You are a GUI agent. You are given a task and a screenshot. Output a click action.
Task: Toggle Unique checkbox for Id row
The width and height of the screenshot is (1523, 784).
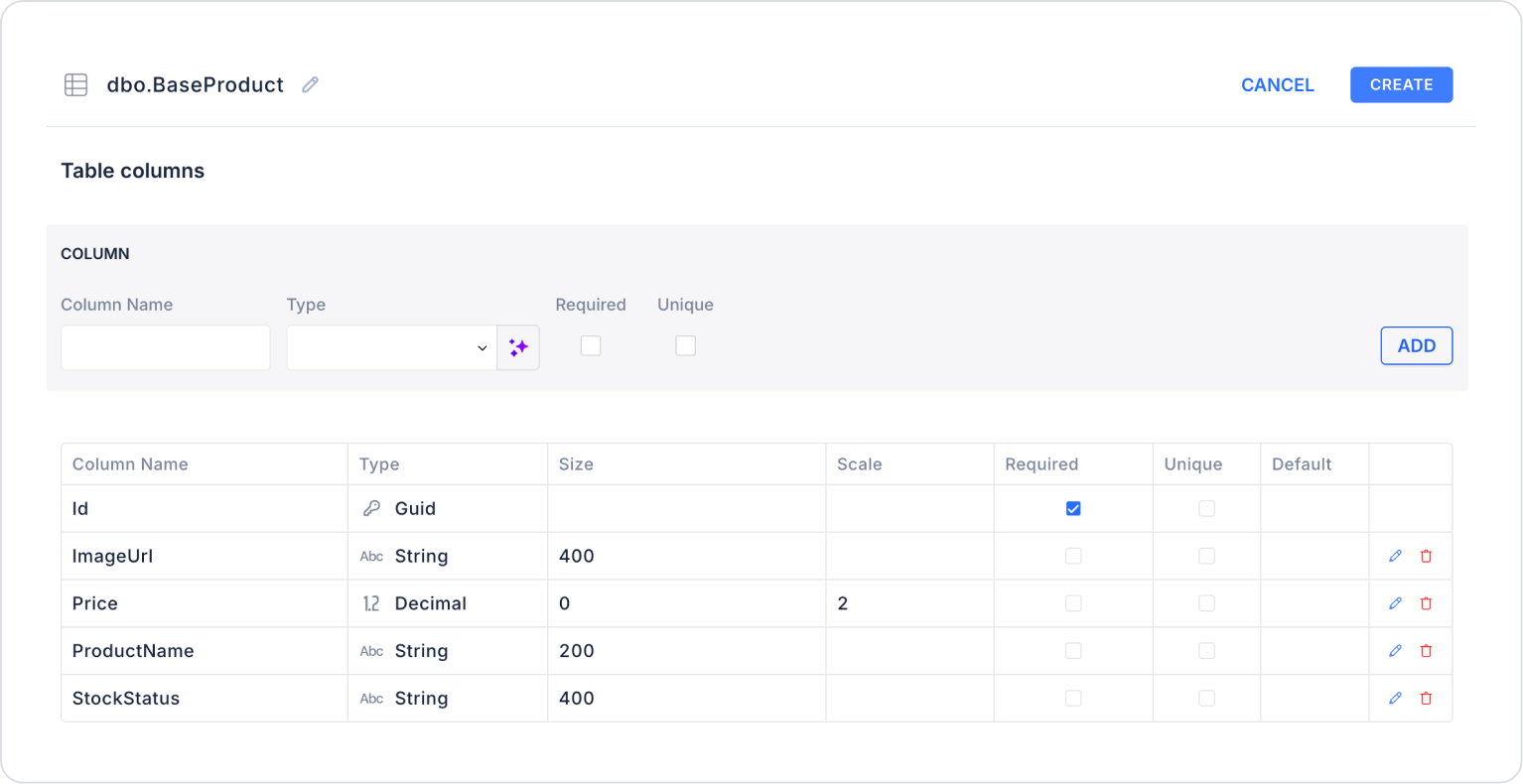pyautogui.click(x=1206, y=508)
